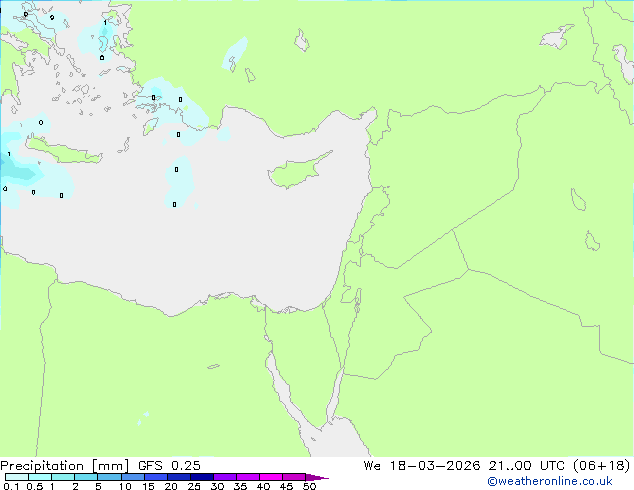The width and height of the screenshot is (634, 490).
Task: Click the island of Cyprus on the map
Action: coord(297,171)
